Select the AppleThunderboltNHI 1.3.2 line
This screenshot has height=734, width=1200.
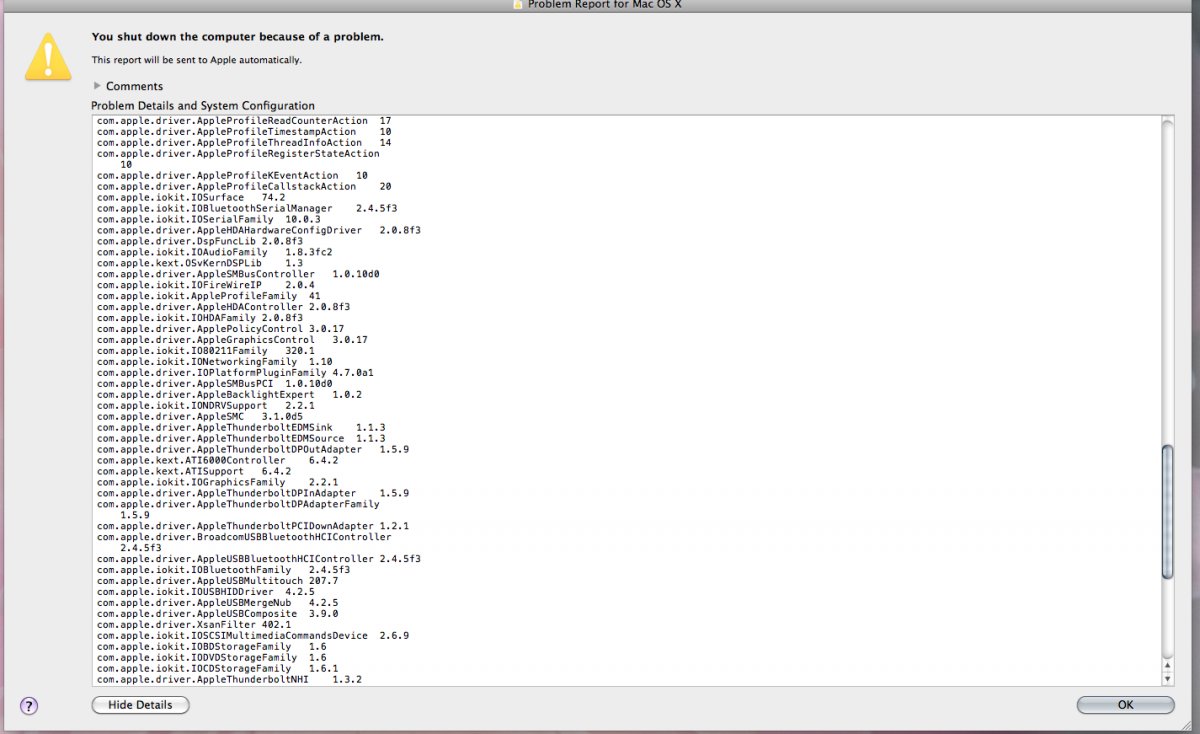click(x=229, y=680)
